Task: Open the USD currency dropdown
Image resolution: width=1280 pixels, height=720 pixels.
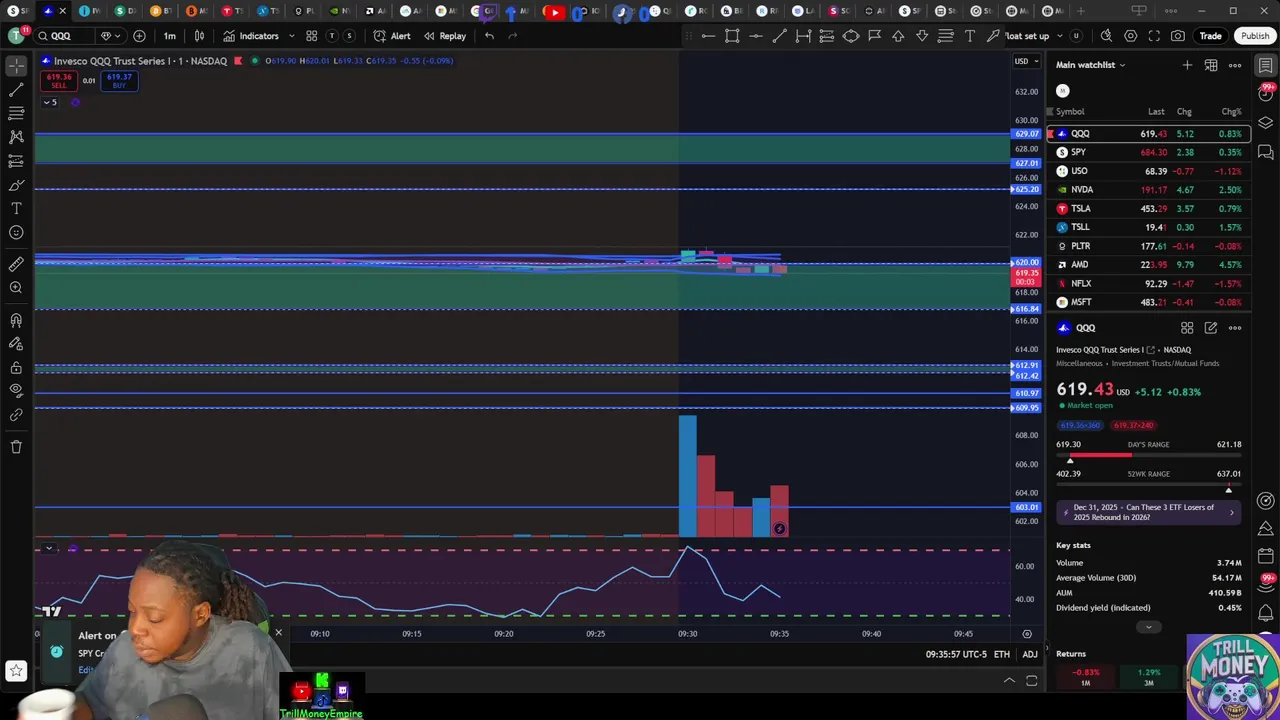Action: [1025, 61]
